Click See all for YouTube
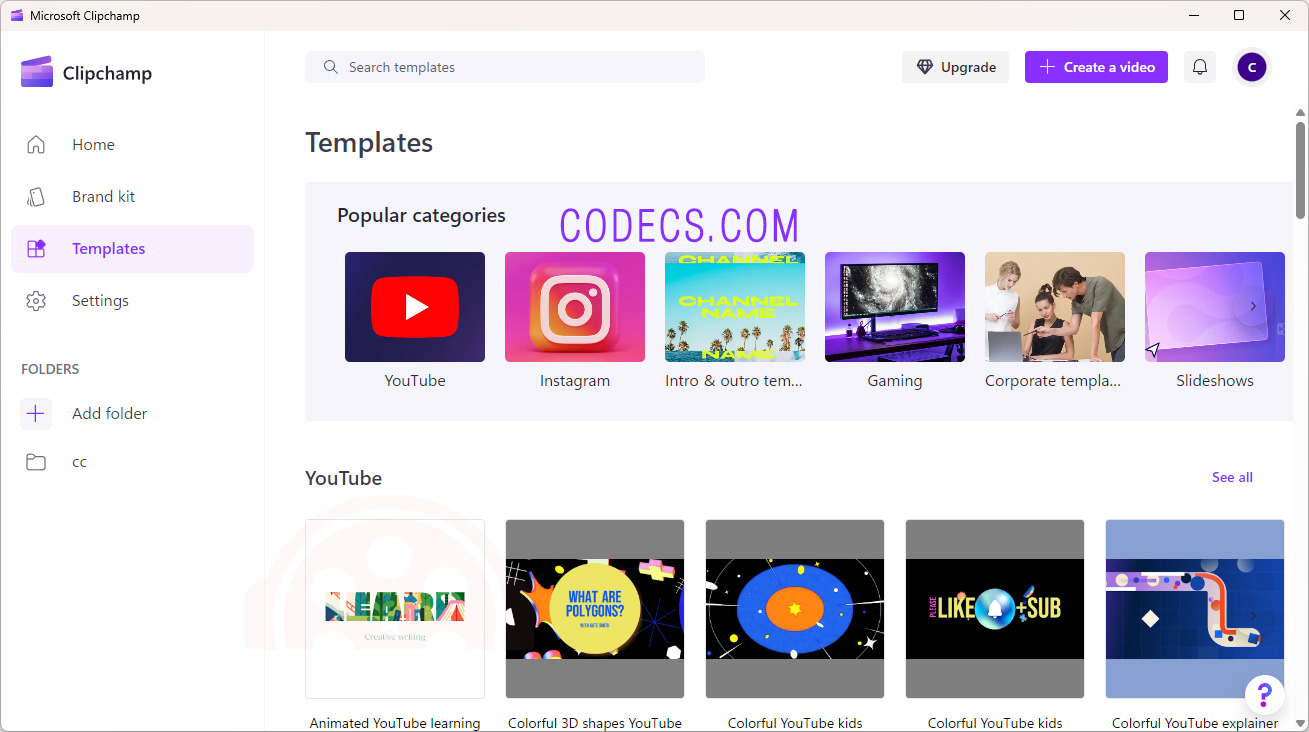 pyautogui.click(x=1232, y=477)
